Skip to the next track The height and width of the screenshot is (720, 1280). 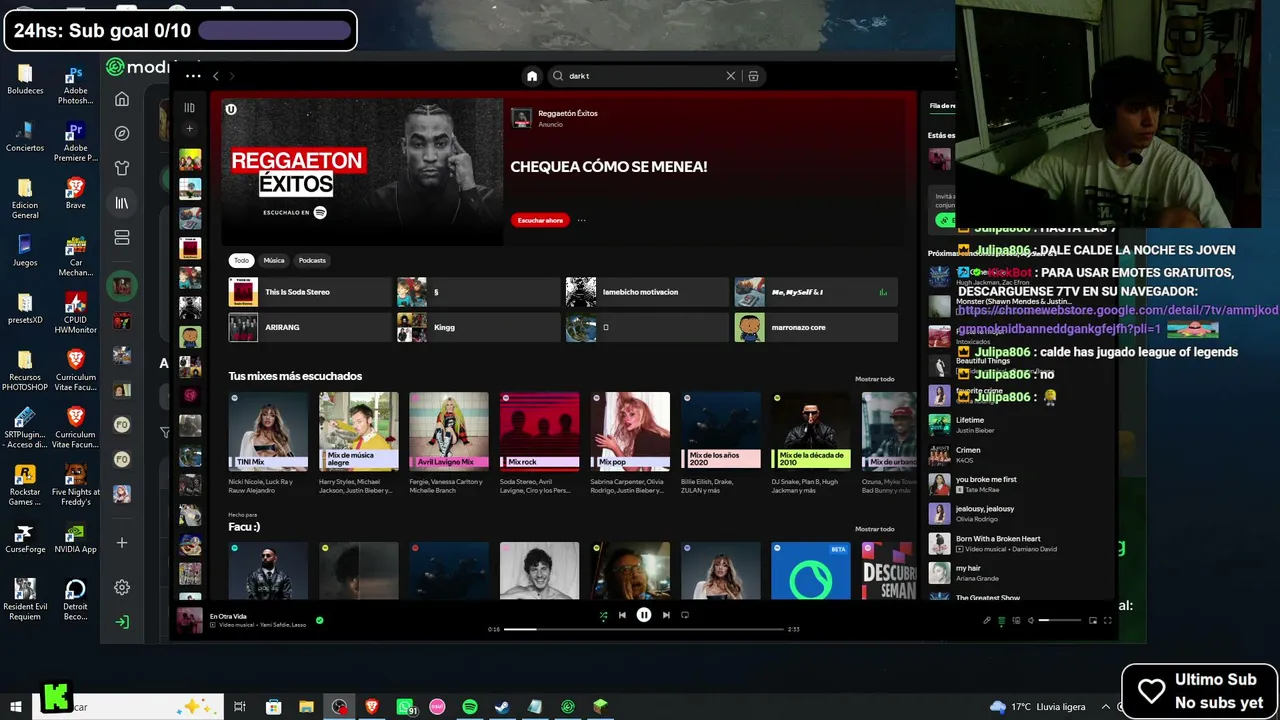click(x=666, y=615)
